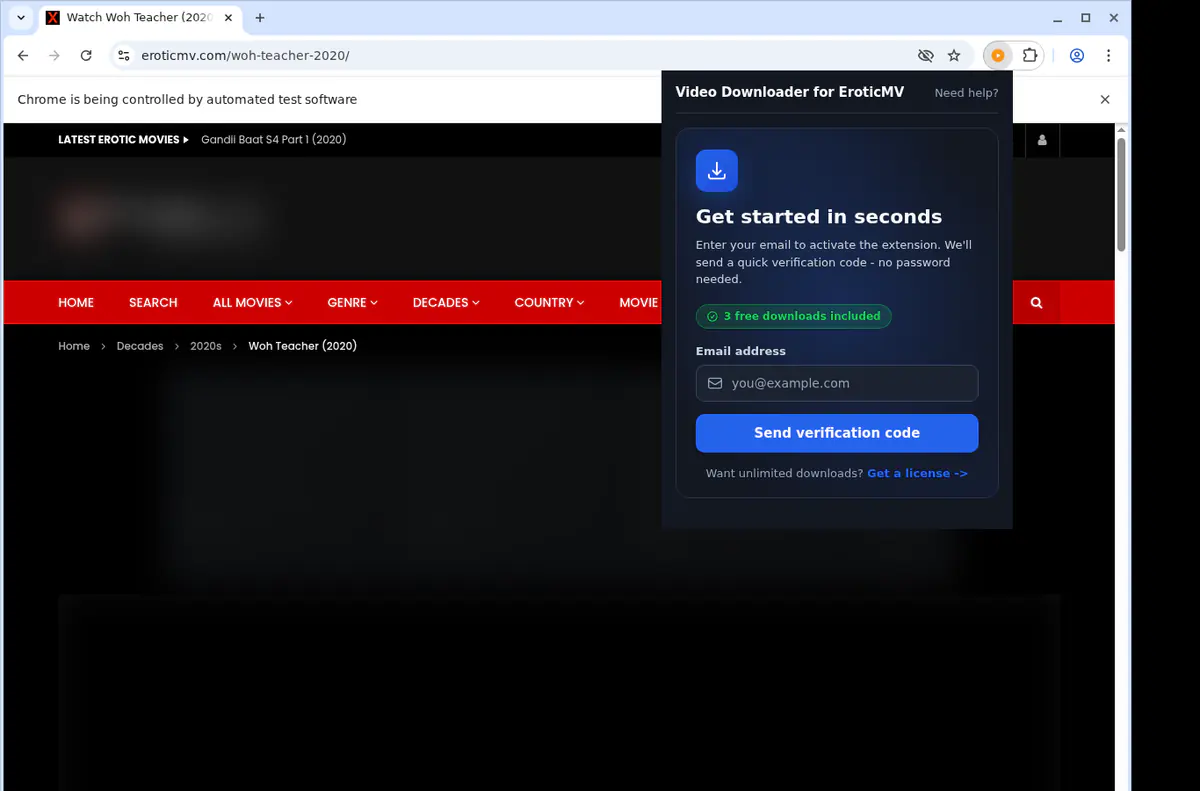Go back with the browser back arrow
The image size is (1200, 791).
tap(23, 56)
